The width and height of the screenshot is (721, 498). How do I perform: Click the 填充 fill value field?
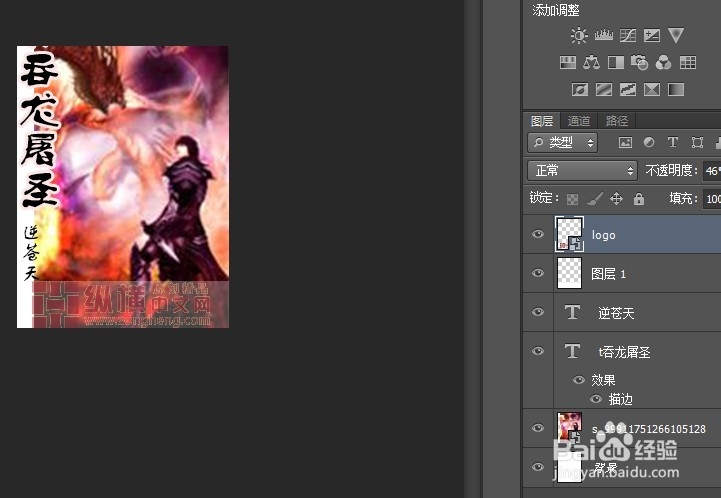712,199
